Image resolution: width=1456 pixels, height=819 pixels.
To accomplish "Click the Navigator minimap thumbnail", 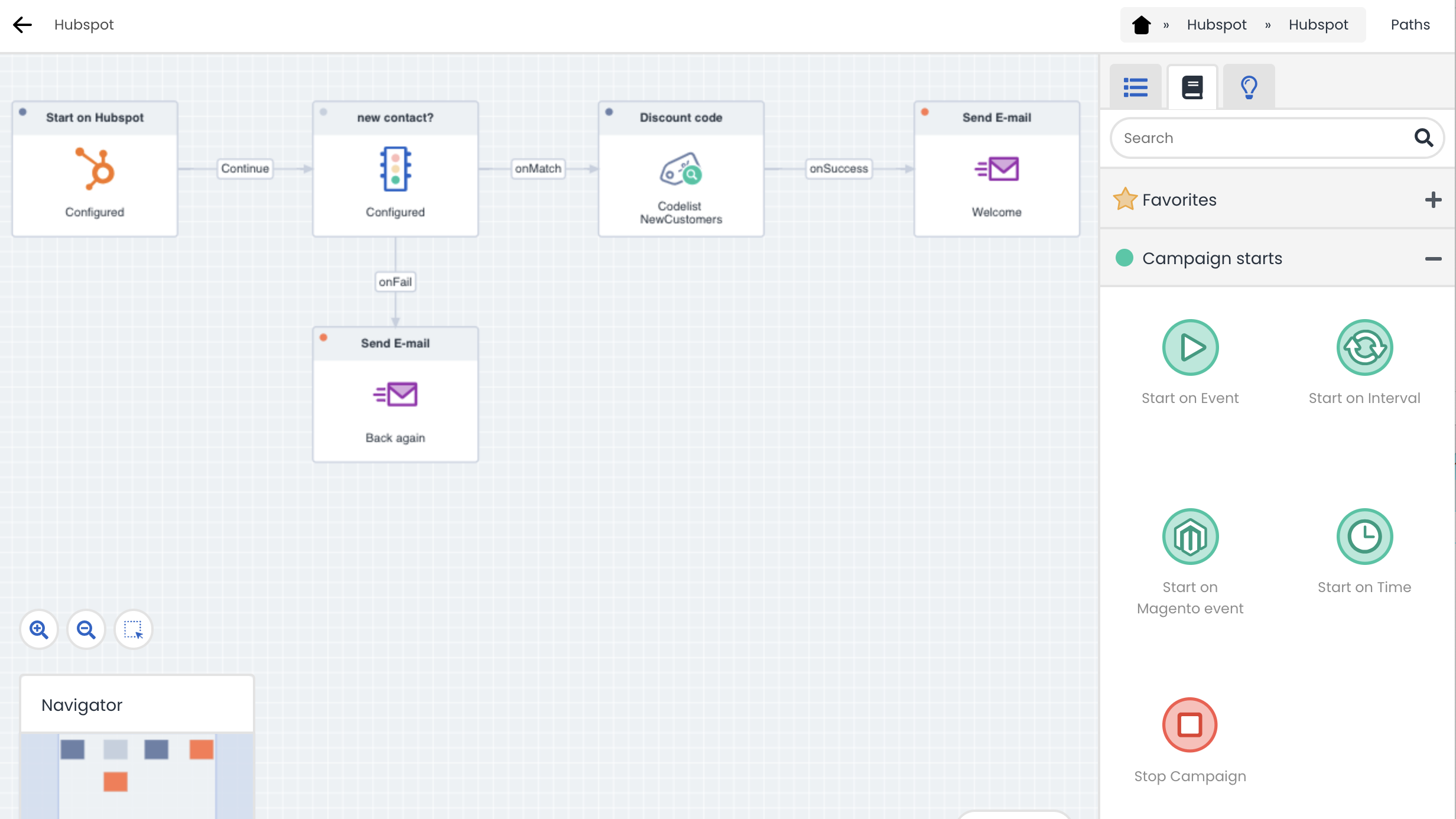I will coord(137,774).
